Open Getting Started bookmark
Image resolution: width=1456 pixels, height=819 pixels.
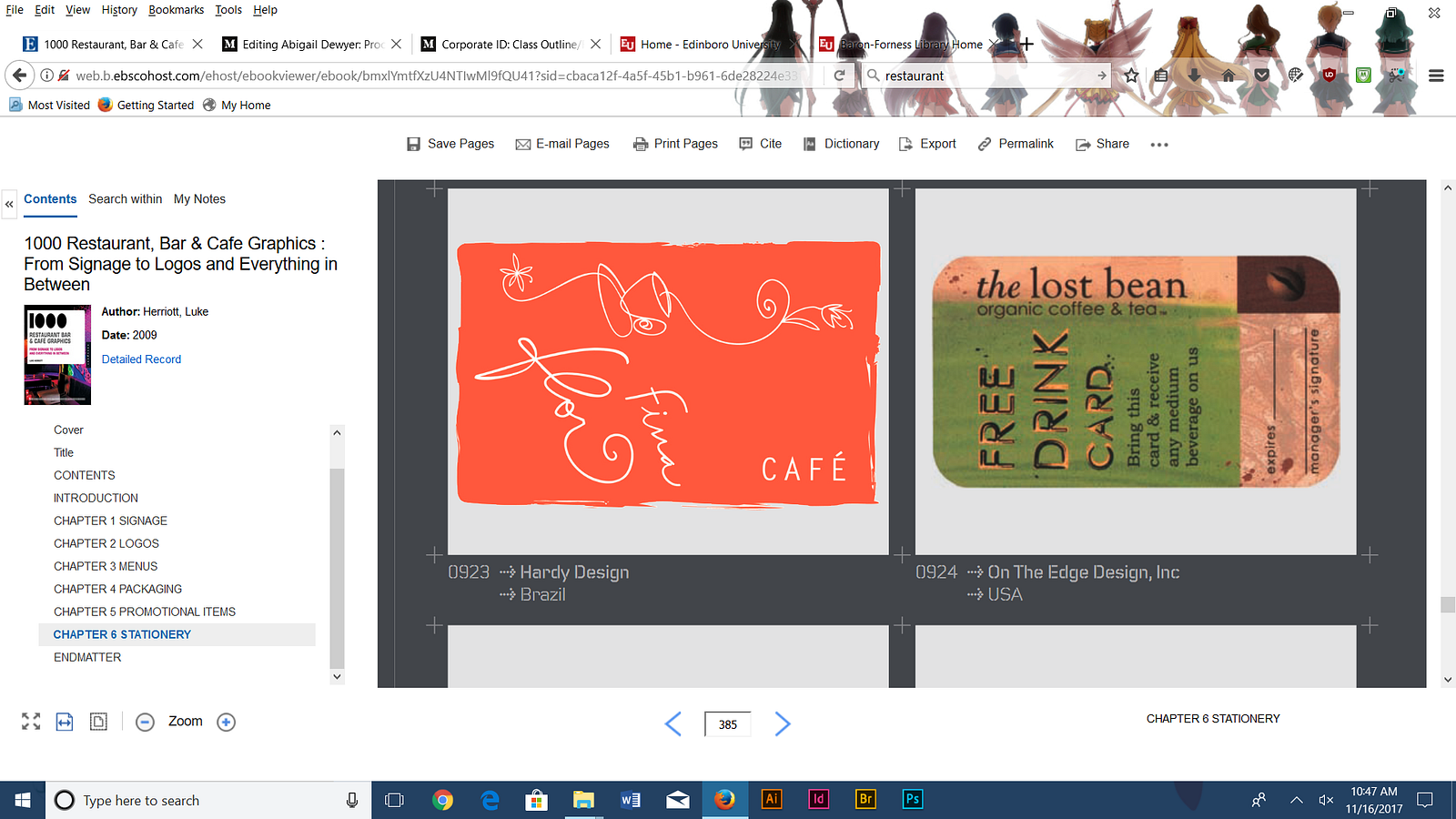pos(147,106)
